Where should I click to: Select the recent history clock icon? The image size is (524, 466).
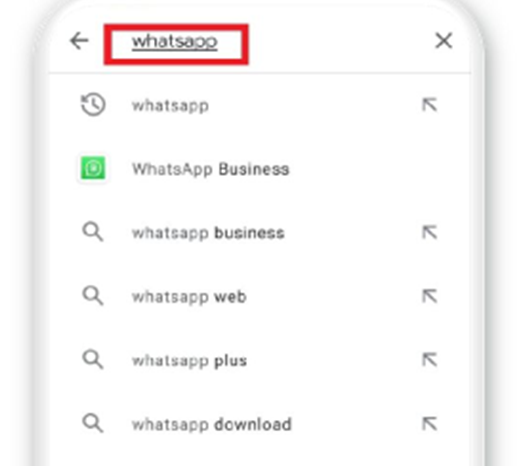tap(93, 105)
